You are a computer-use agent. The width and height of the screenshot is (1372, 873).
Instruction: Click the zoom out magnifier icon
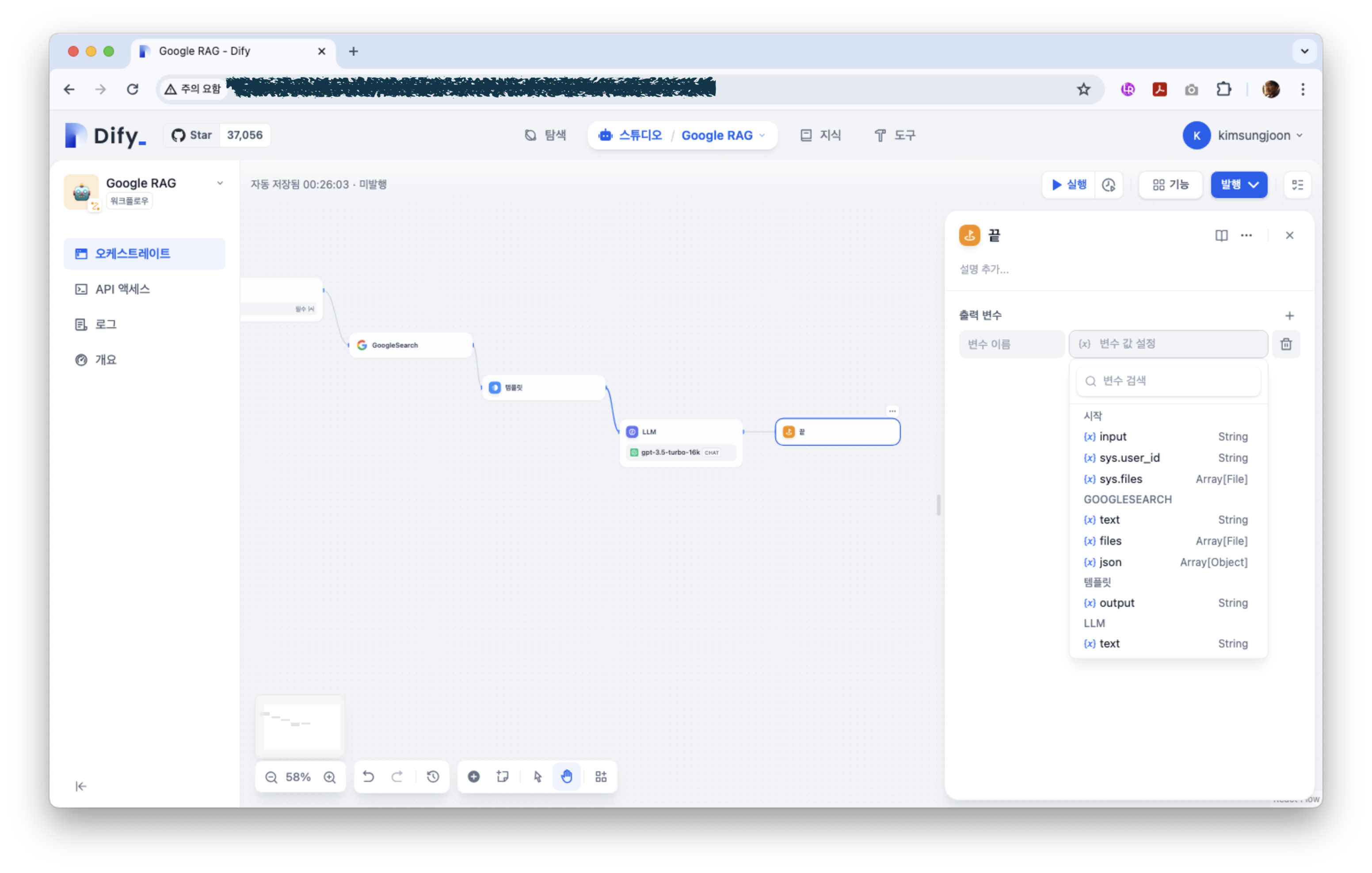(x=271, y=777)
